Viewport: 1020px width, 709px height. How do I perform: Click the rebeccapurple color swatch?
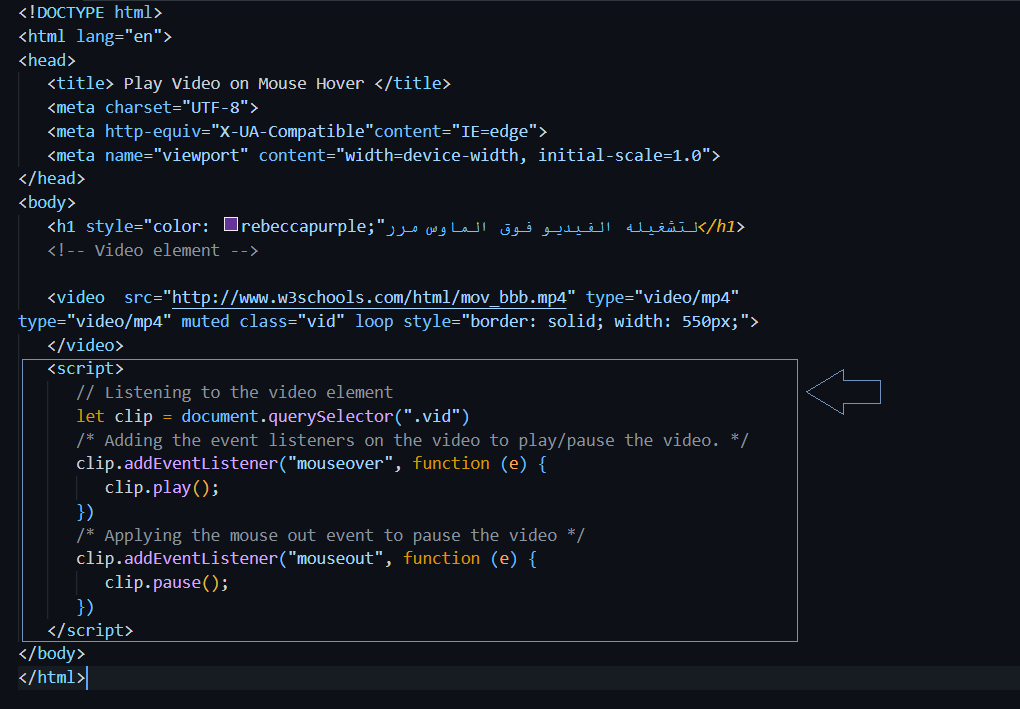tap(231, 227)
